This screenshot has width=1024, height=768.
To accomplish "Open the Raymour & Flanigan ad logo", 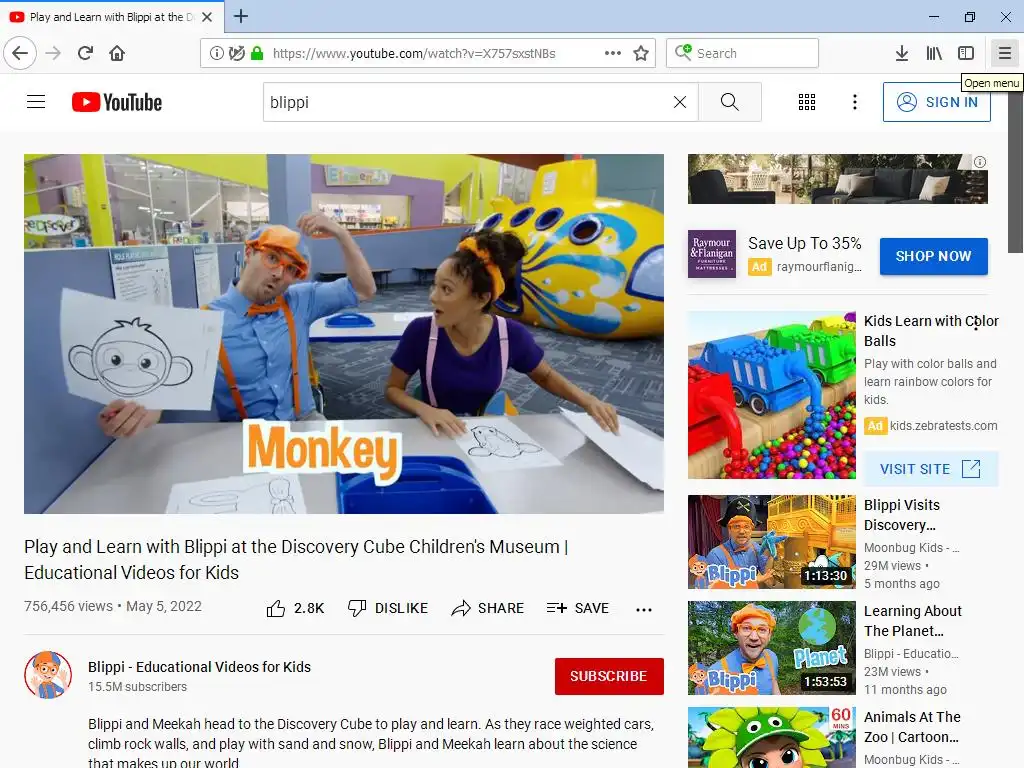I will (x=712, y=254).
